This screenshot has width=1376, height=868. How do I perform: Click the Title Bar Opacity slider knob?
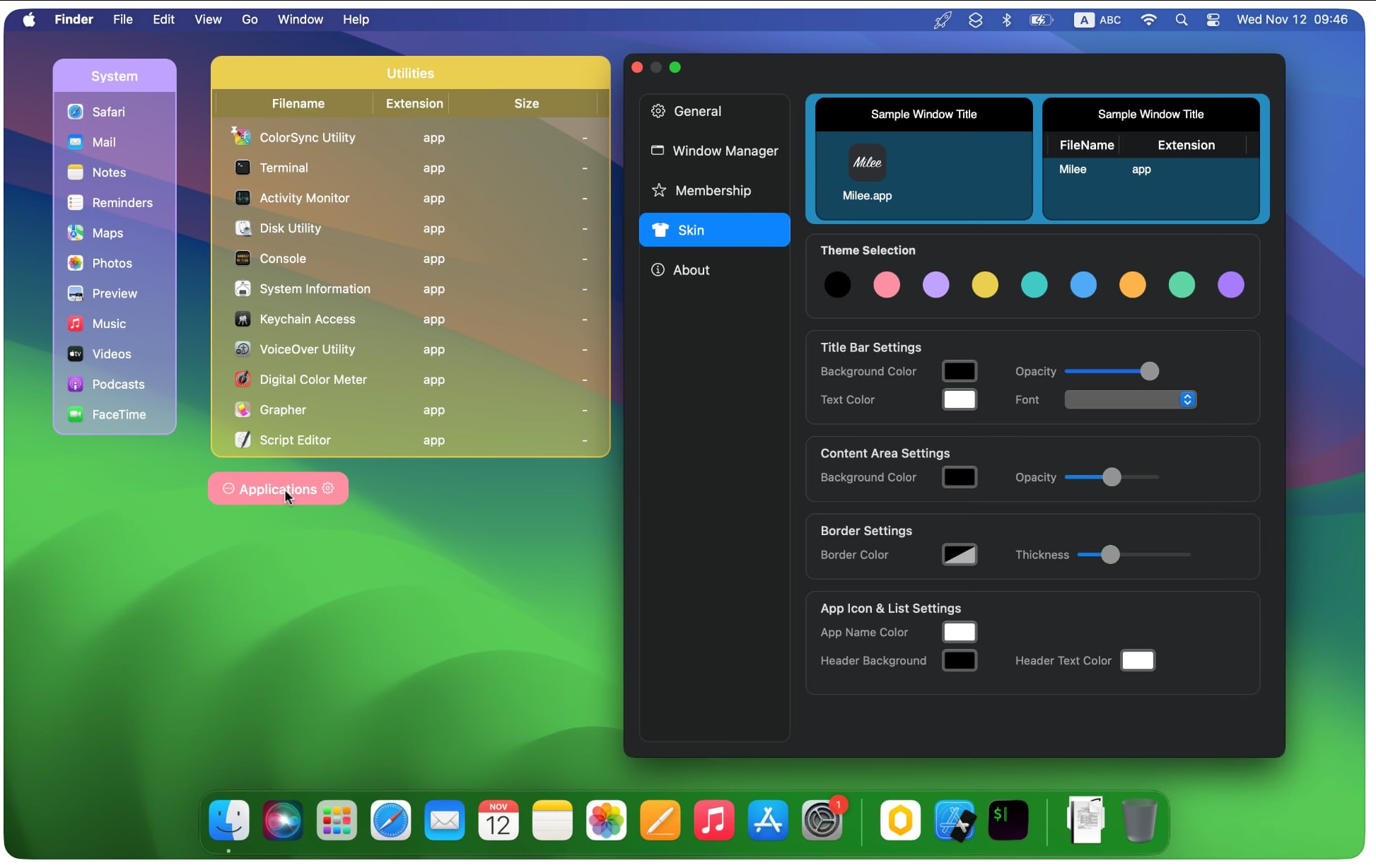coord(1149,371)
